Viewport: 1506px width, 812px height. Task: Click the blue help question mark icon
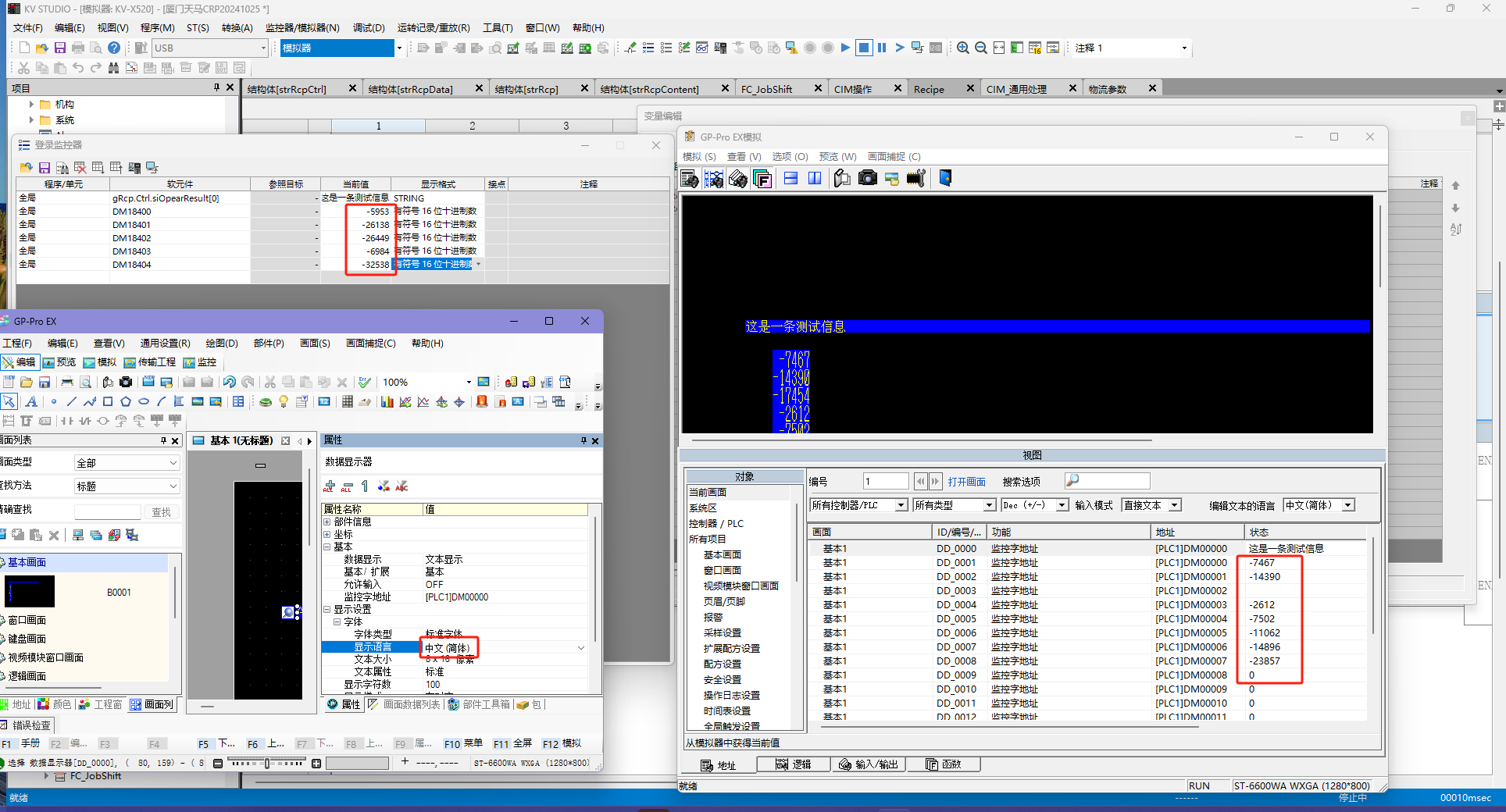click(x=114, y=48)
